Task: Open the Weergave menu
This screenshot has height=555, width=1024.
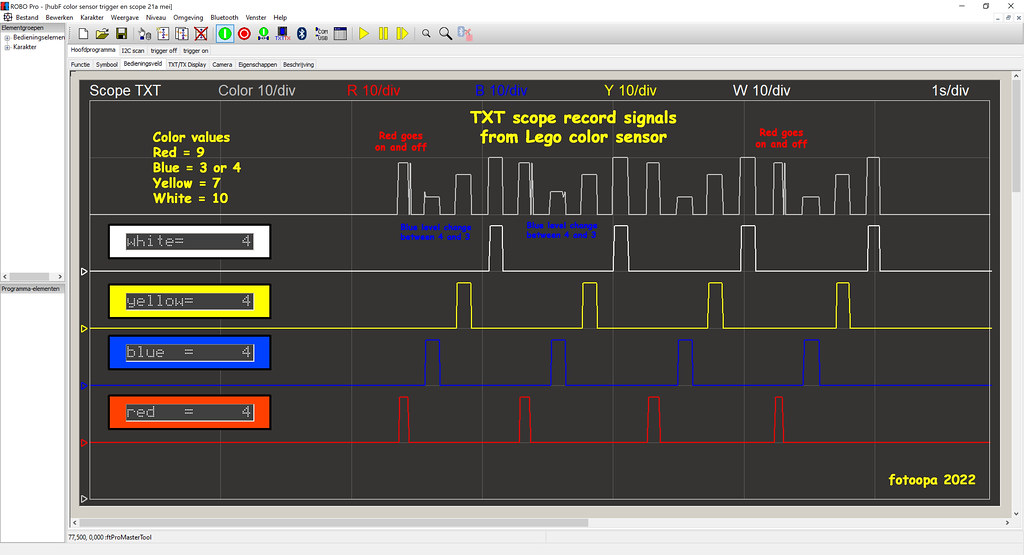Action: tap(125, 18)
